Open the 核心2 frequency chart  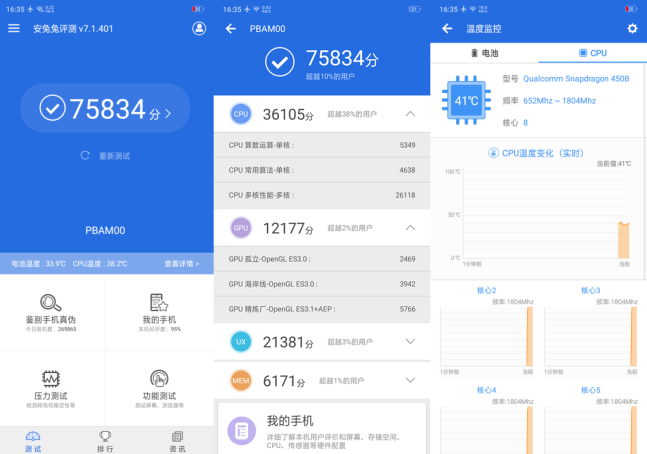point(486,336)
